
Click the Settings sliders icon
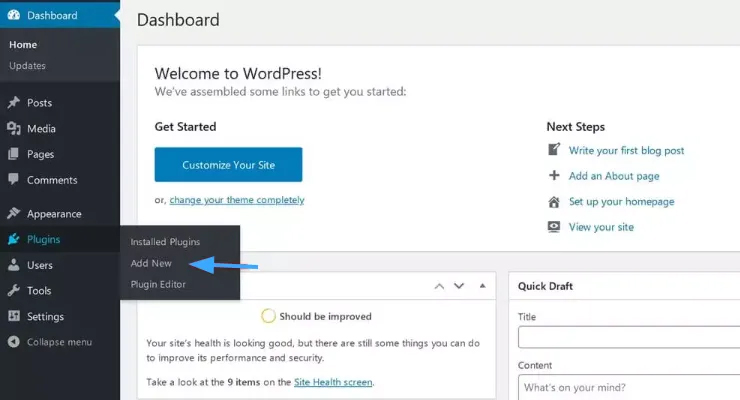(14, 317)
